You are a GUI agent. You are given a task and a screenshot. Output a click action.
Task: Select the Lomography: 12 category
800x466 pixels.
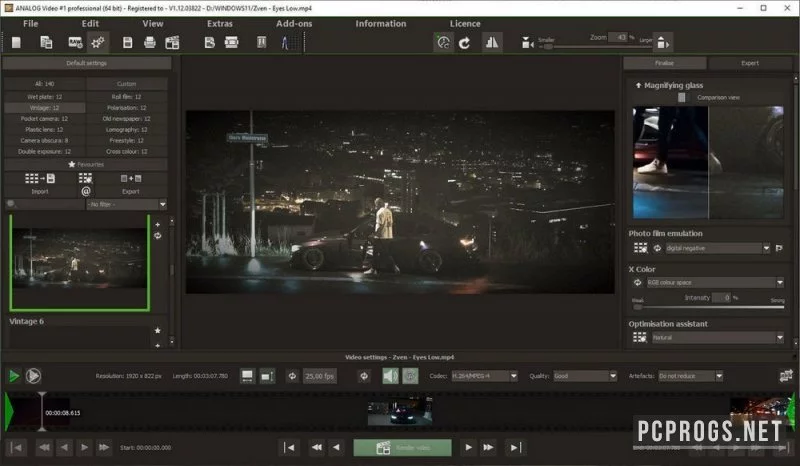pos(127,130)
